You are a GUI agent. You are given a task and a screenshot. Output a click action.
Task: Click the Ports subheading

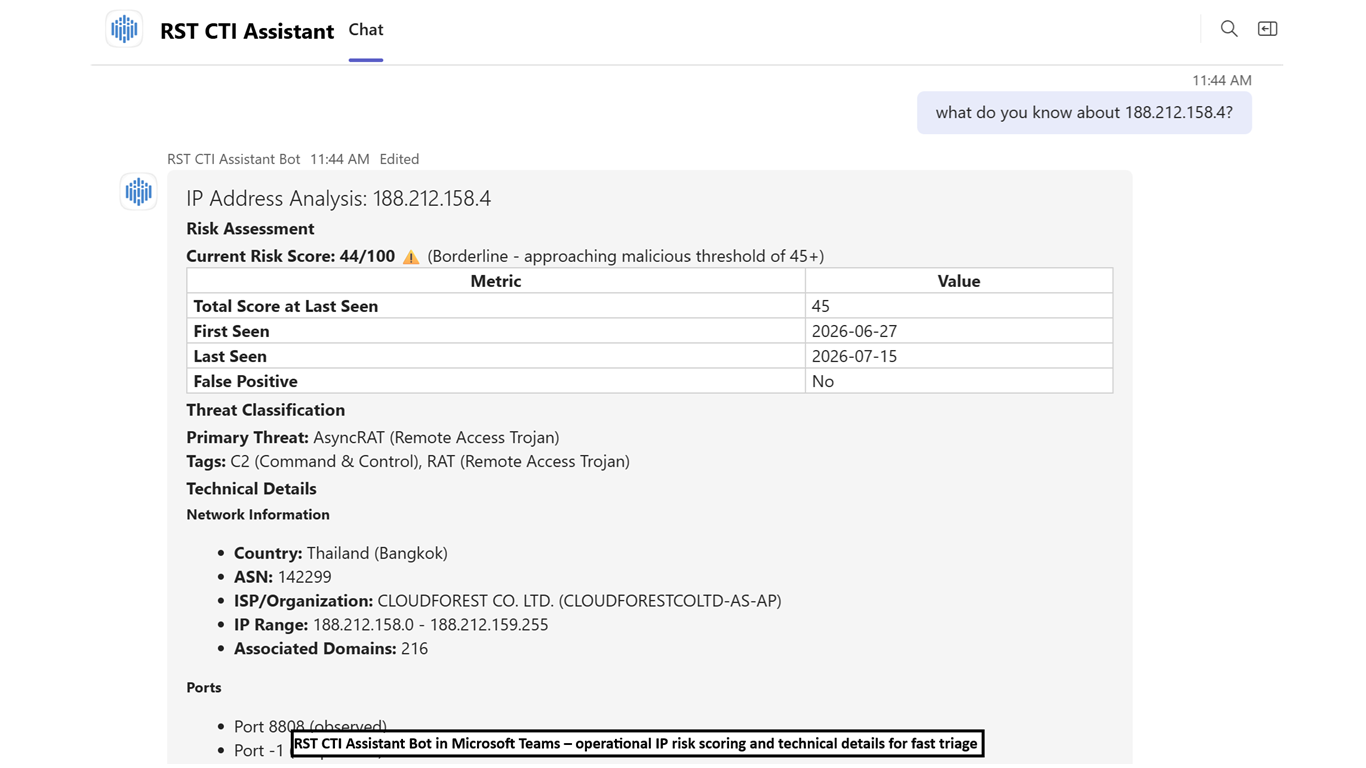point(204,688)
